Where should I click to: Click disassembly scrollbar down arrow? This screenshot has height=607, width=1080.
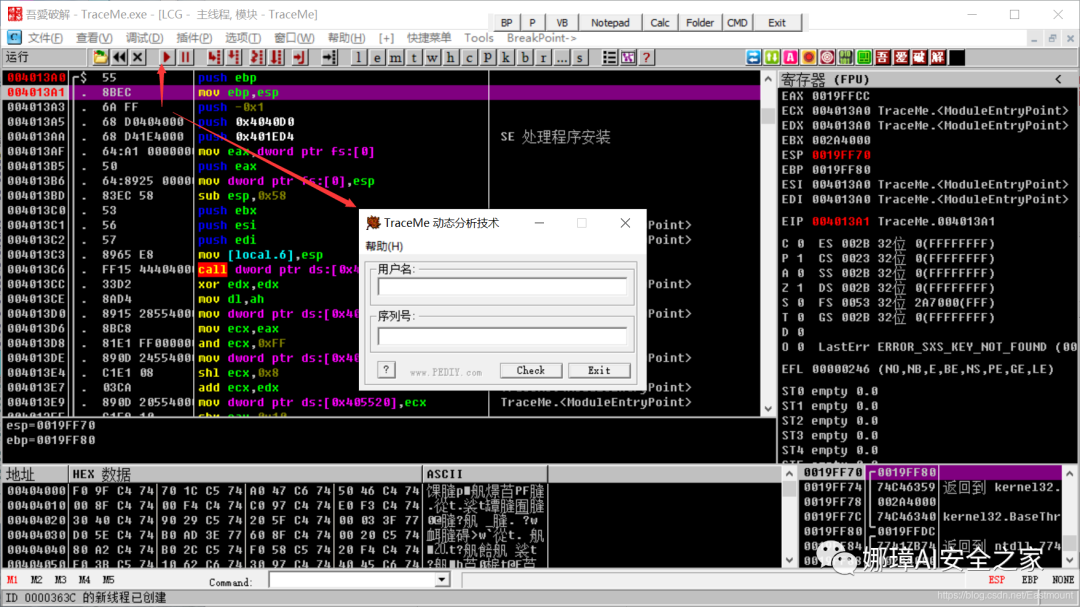[769, 409]
